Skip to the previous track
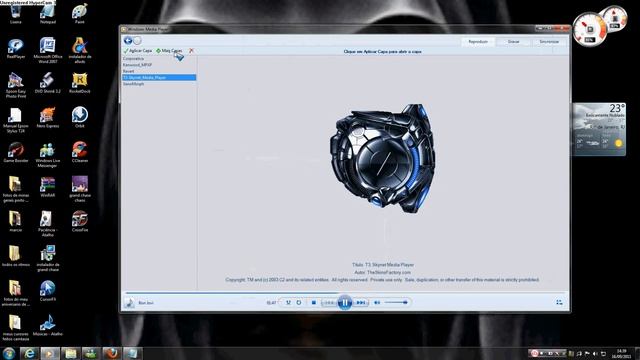 pos(329,302)
